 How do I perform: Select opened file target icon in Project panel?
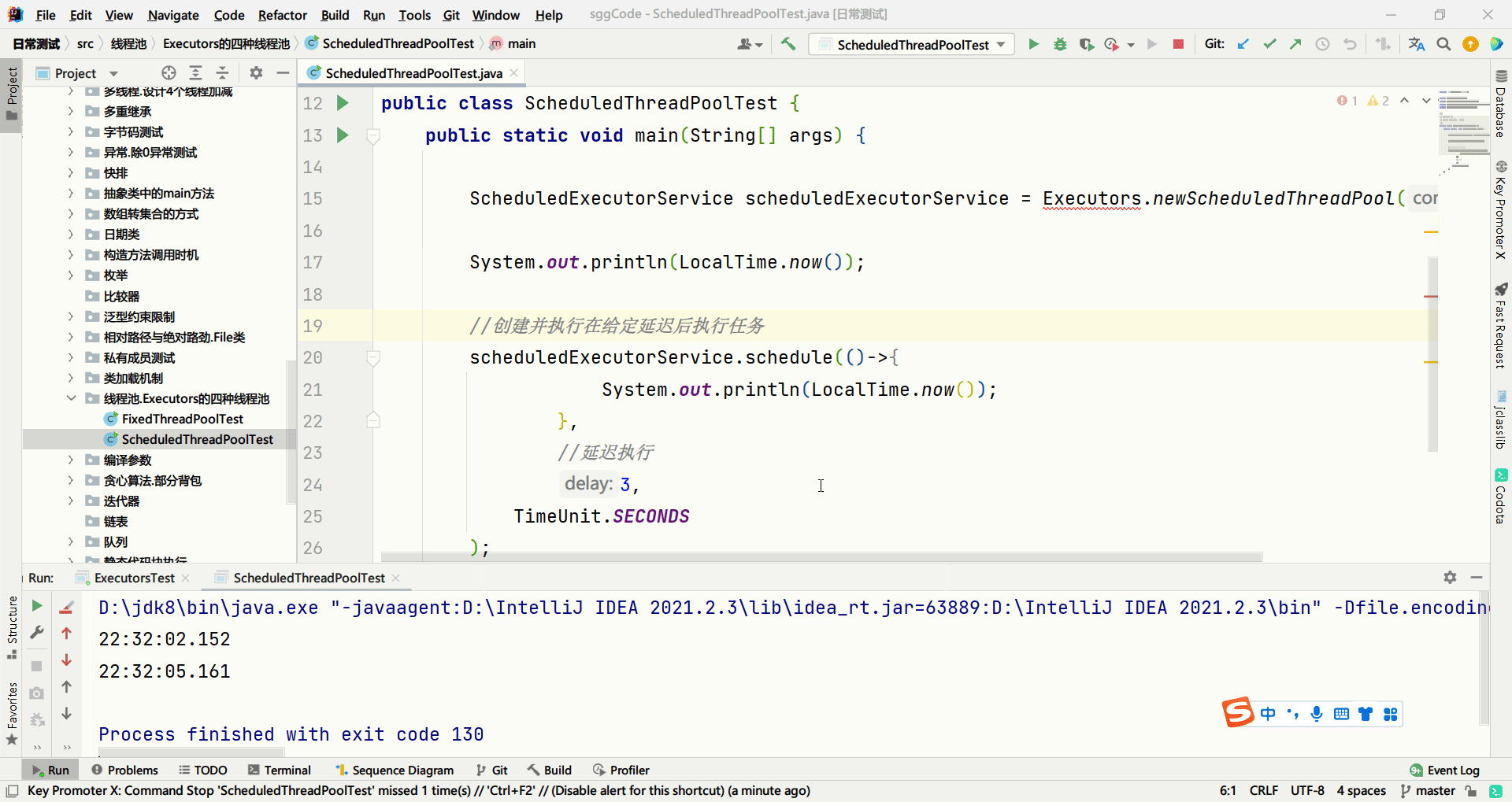tap(169, 73)
